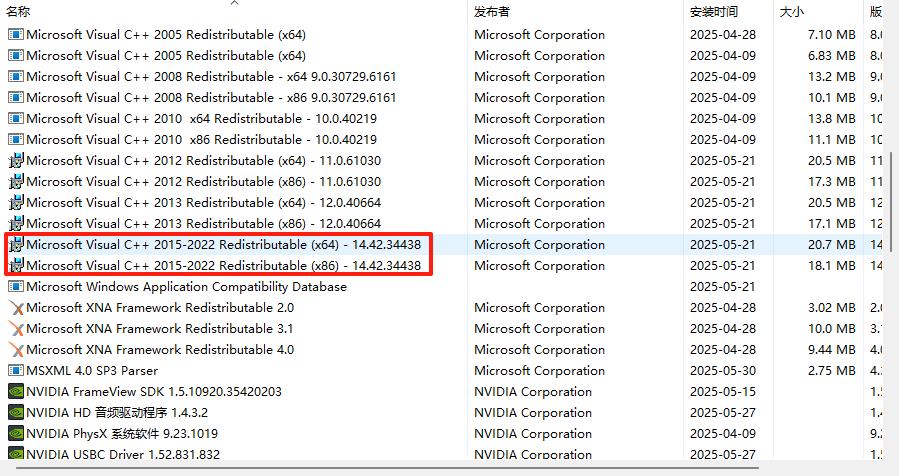Select NVIDIA FrameView SDK 1.5.10920.35420203 name
The height and width of the screenshot is (476, 899).
point(154,392)
